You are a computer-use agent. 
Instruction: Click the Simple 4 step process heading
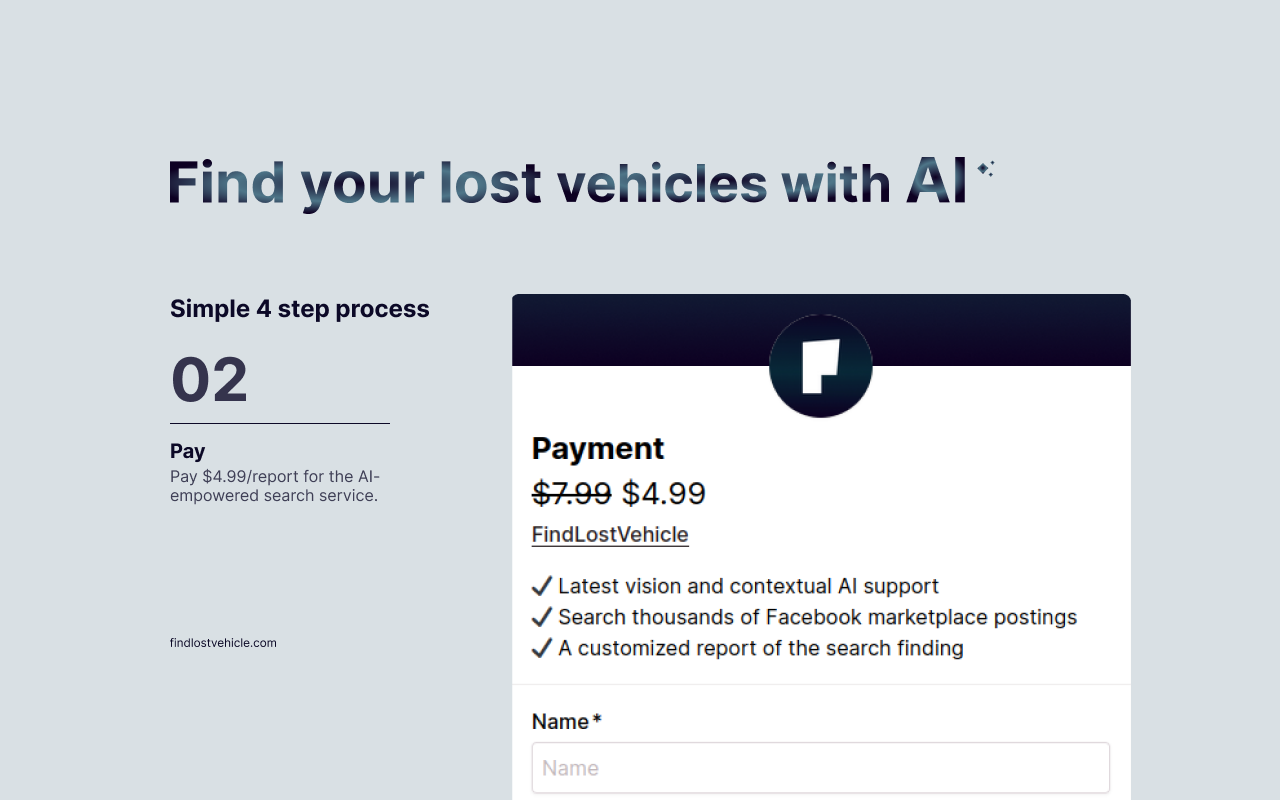[299, 309]
